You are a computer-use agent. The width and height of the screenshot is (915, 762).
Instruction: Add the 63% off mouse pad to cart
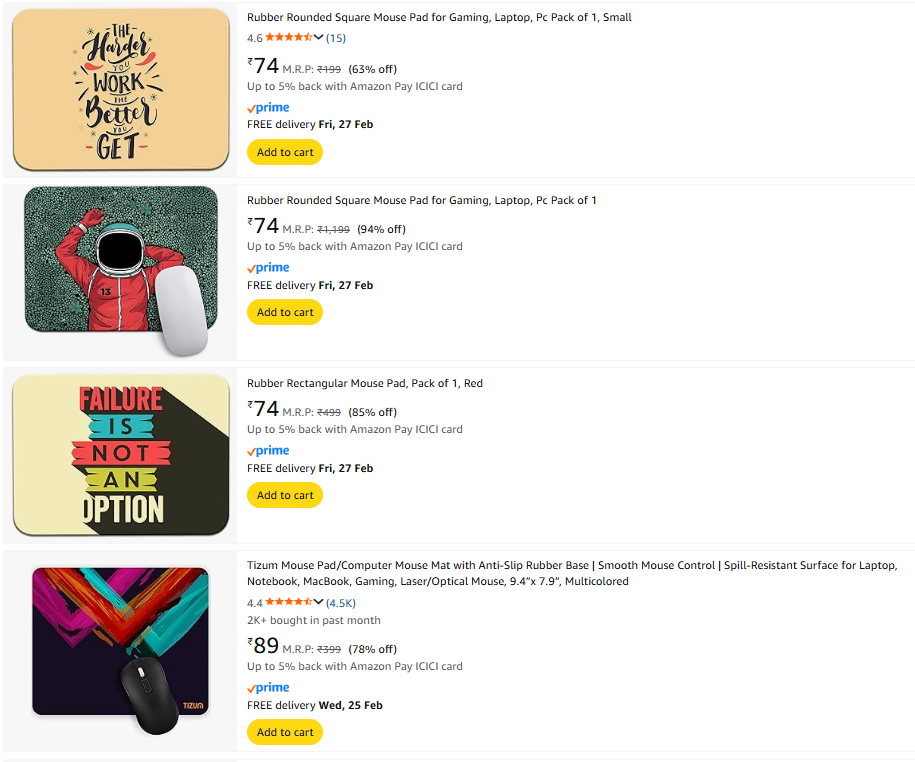(285, 152)
